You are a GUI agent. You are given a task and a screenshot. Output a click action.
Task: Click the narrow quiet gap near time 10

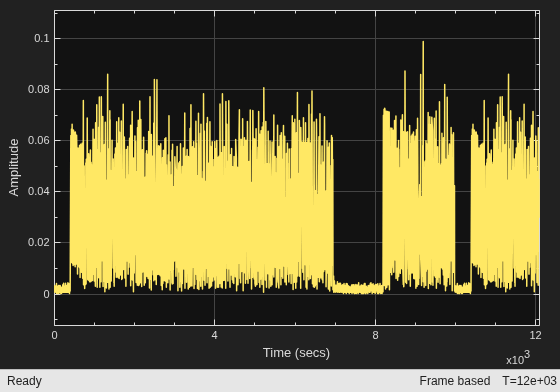click(463, 288)
